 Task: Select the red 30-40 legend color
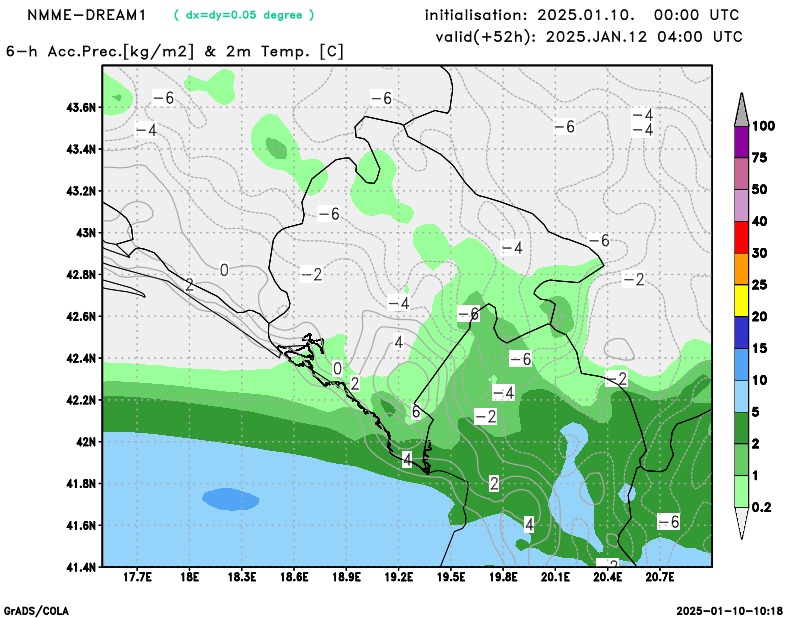point(741,237)
